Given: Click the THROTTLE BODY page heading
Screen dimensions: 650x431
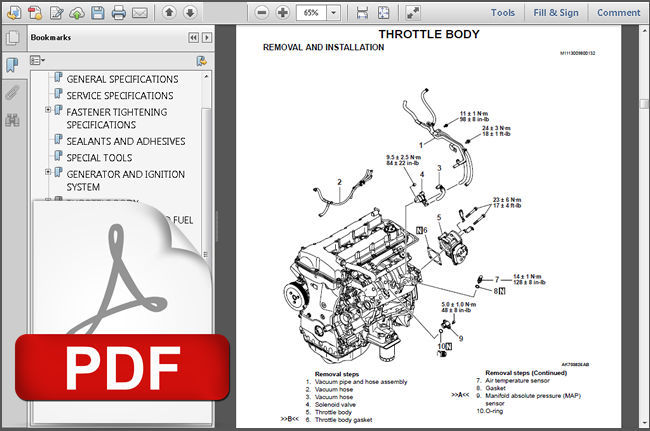Looking at the screenshot, I should tap(429, 34).
